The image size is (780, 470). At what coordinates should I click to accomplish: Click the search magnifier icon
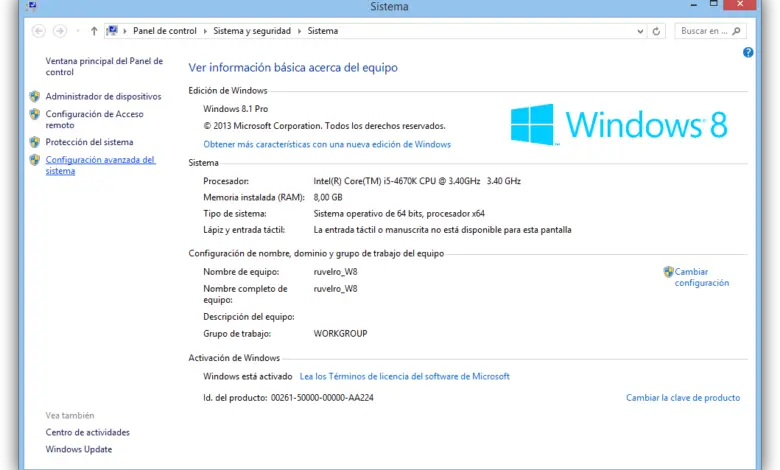[737, 31]
